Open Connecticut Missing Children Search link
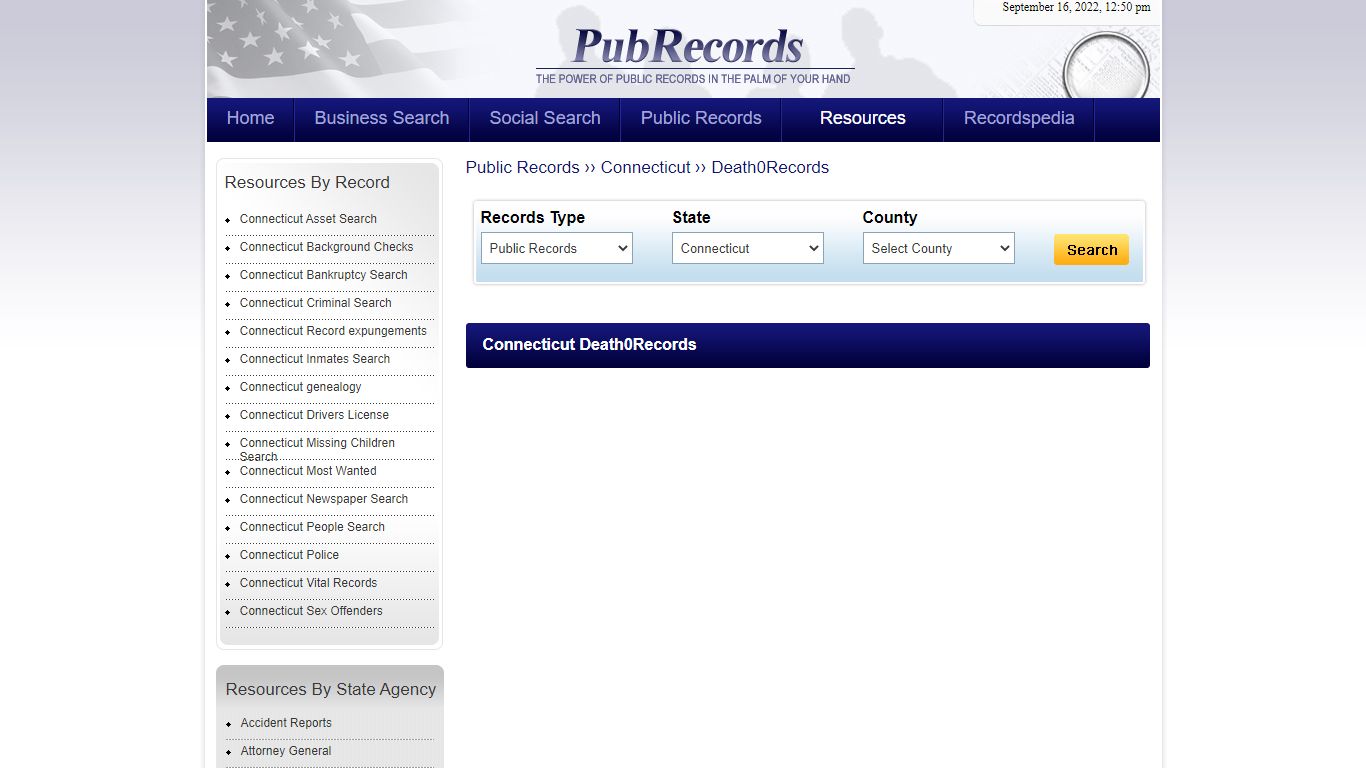The height and width of the screenshot is (768, 1366). click(x=317, y=449)
